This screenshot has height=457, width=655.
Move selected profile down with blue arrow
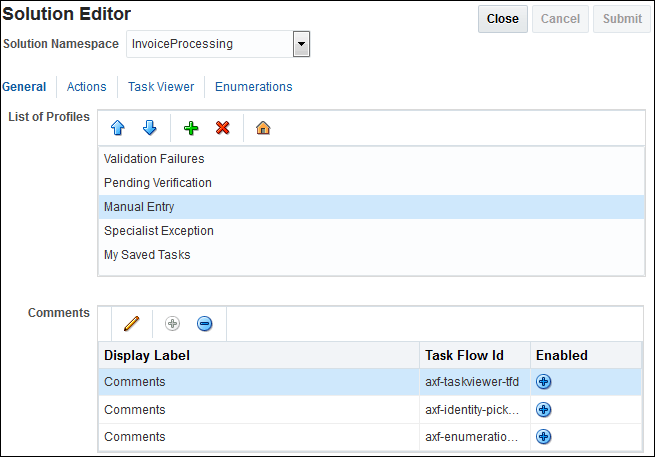point(150,128)
